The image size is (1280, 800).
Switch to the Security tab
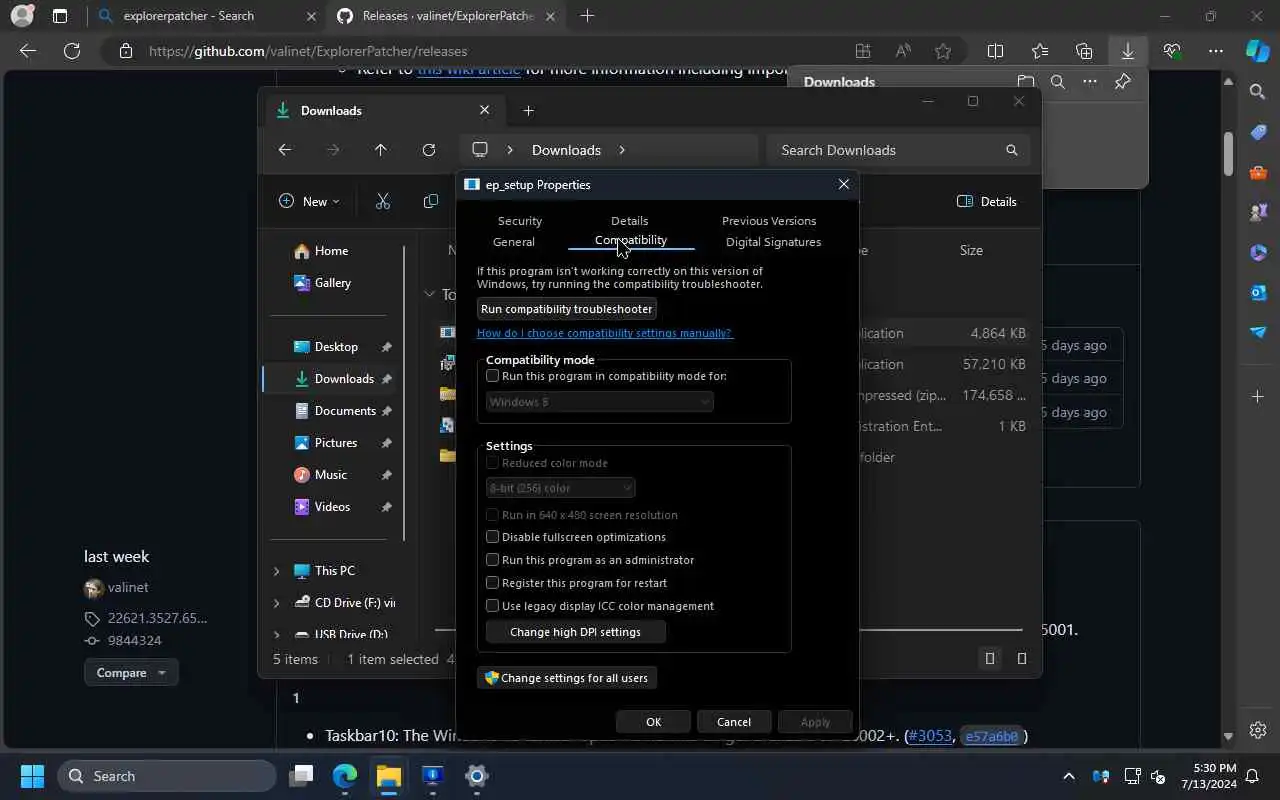[520, 221]
